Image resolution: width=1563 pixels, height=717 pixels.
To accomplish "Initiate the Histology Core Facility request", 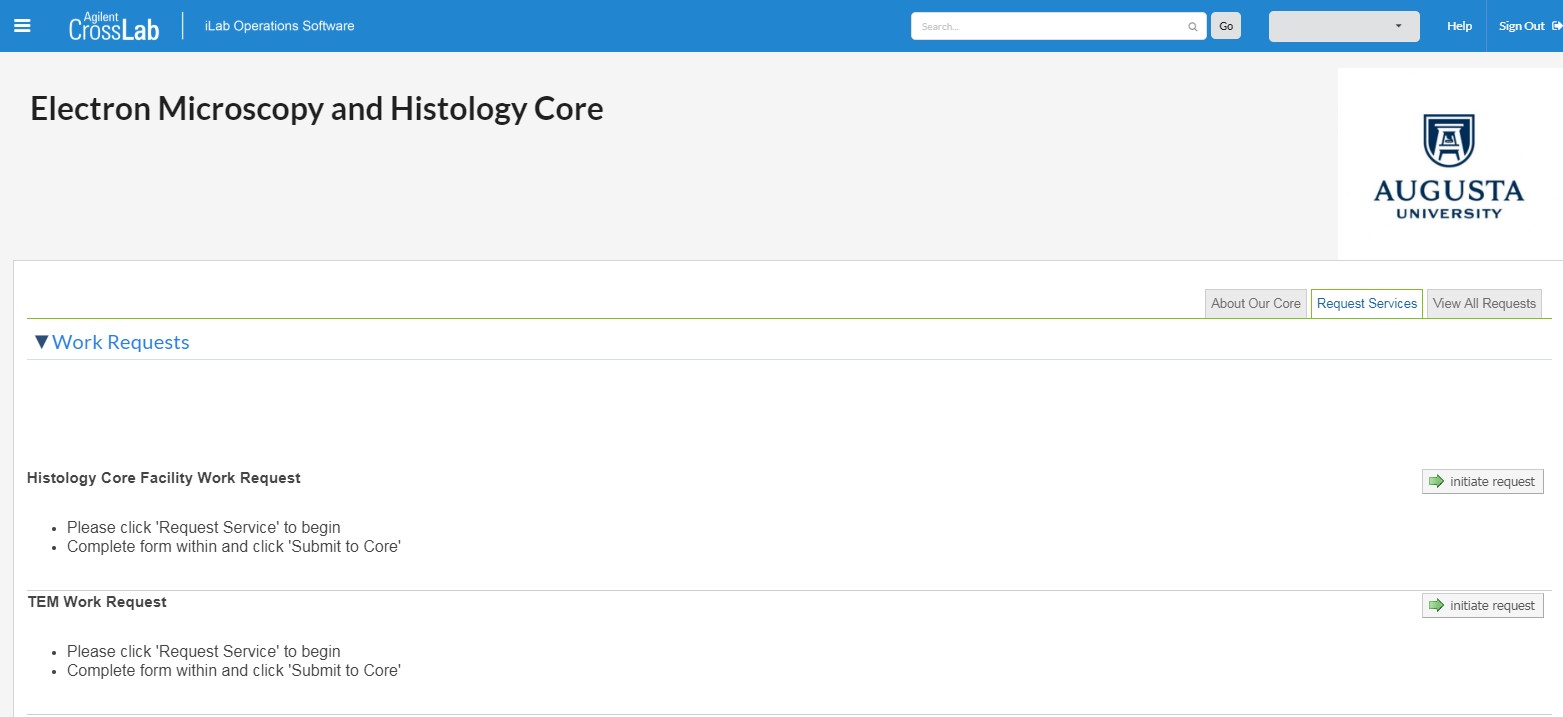I will point(1483,482).
